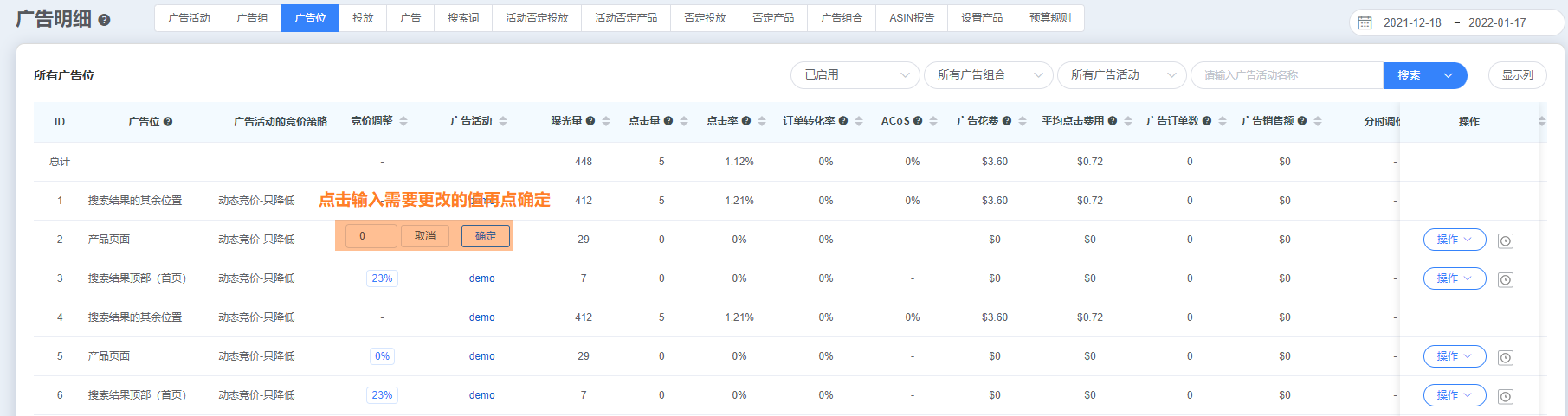Switch to the 搜索词 tab
Image resolution: width=1568 pixels, height=416 pixels.
[463, 18]
